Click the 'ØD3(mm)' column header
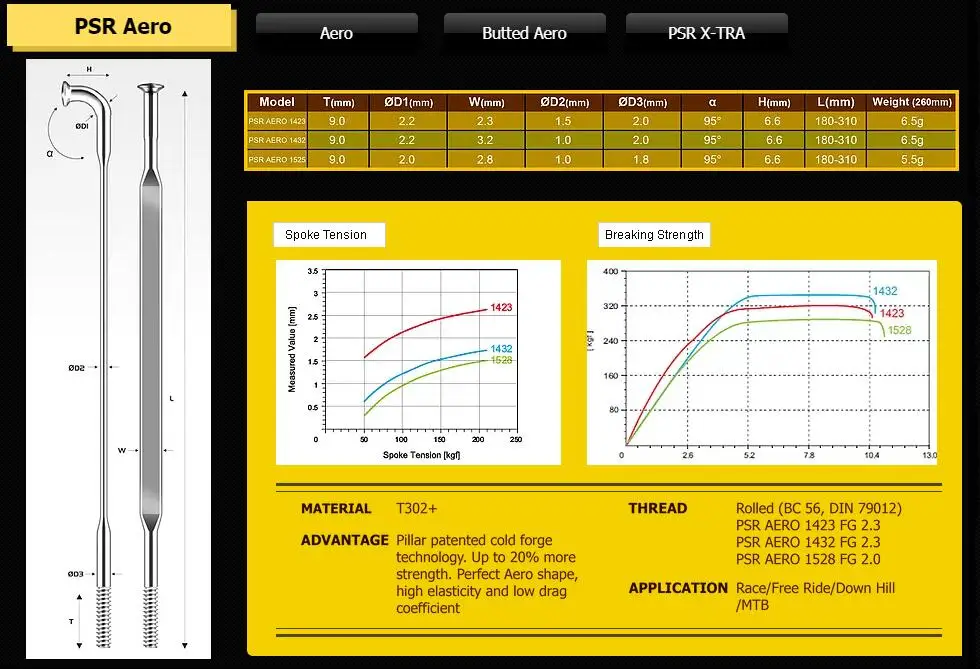The height and width of the screenshot is (669, 980). [642, 102]
